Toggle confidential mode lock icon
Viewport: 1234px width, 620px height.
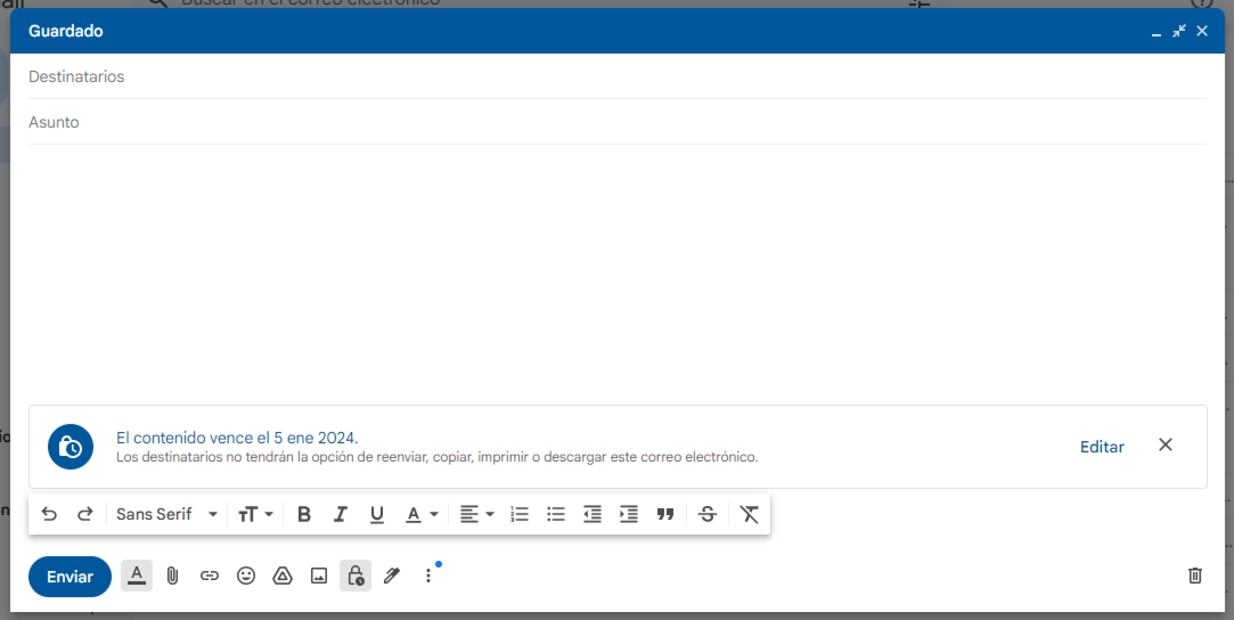point(355,576)
